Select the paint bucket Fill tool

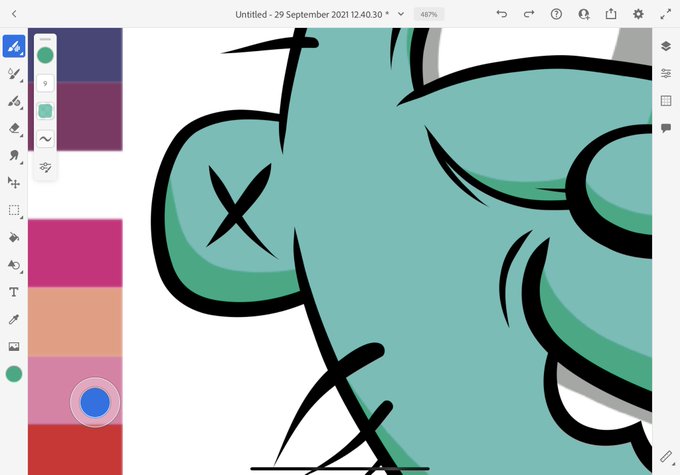[14, 237]
